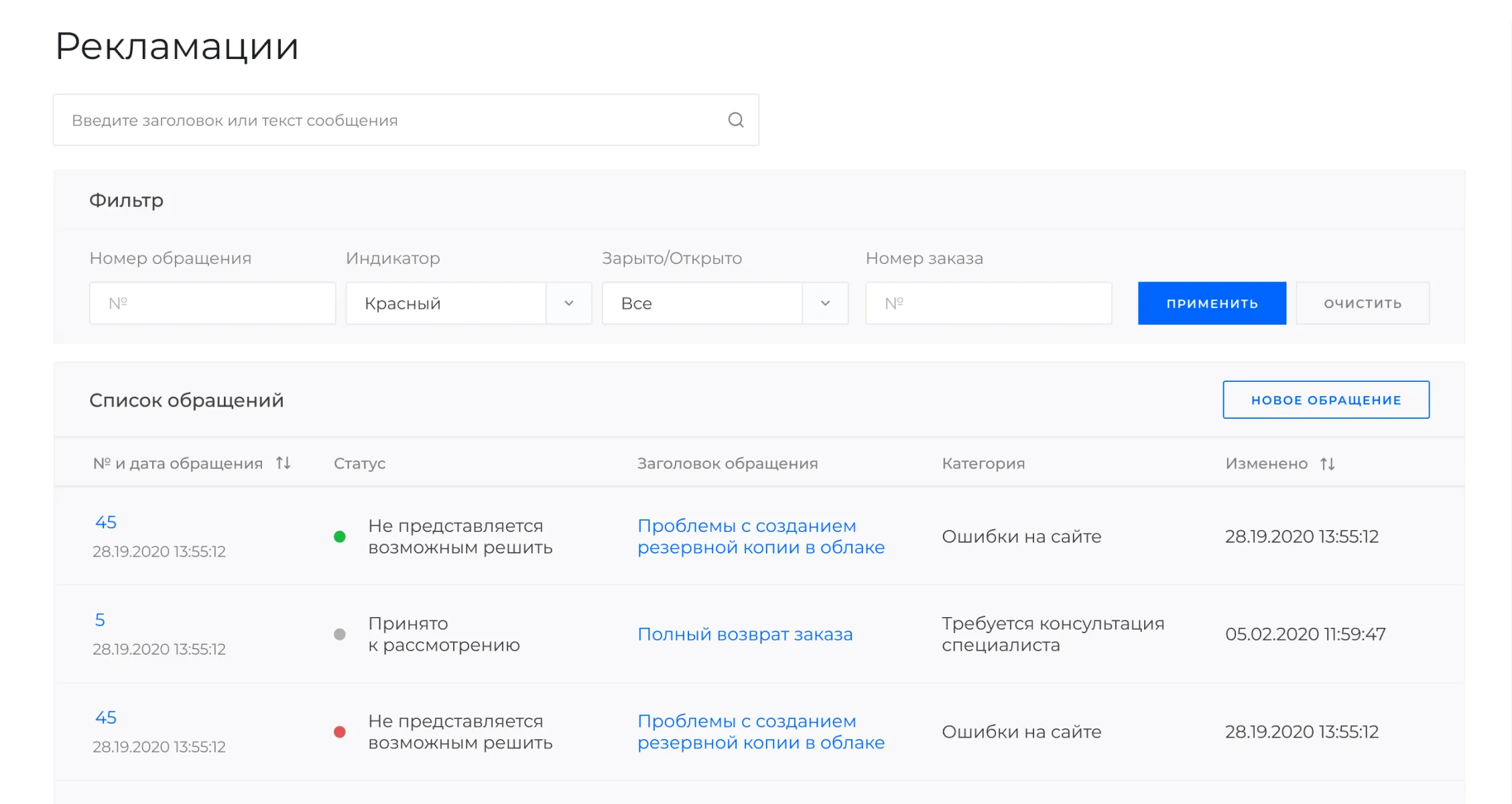Click the message search text field
The image size is (1512, 804).
(389, 120)
